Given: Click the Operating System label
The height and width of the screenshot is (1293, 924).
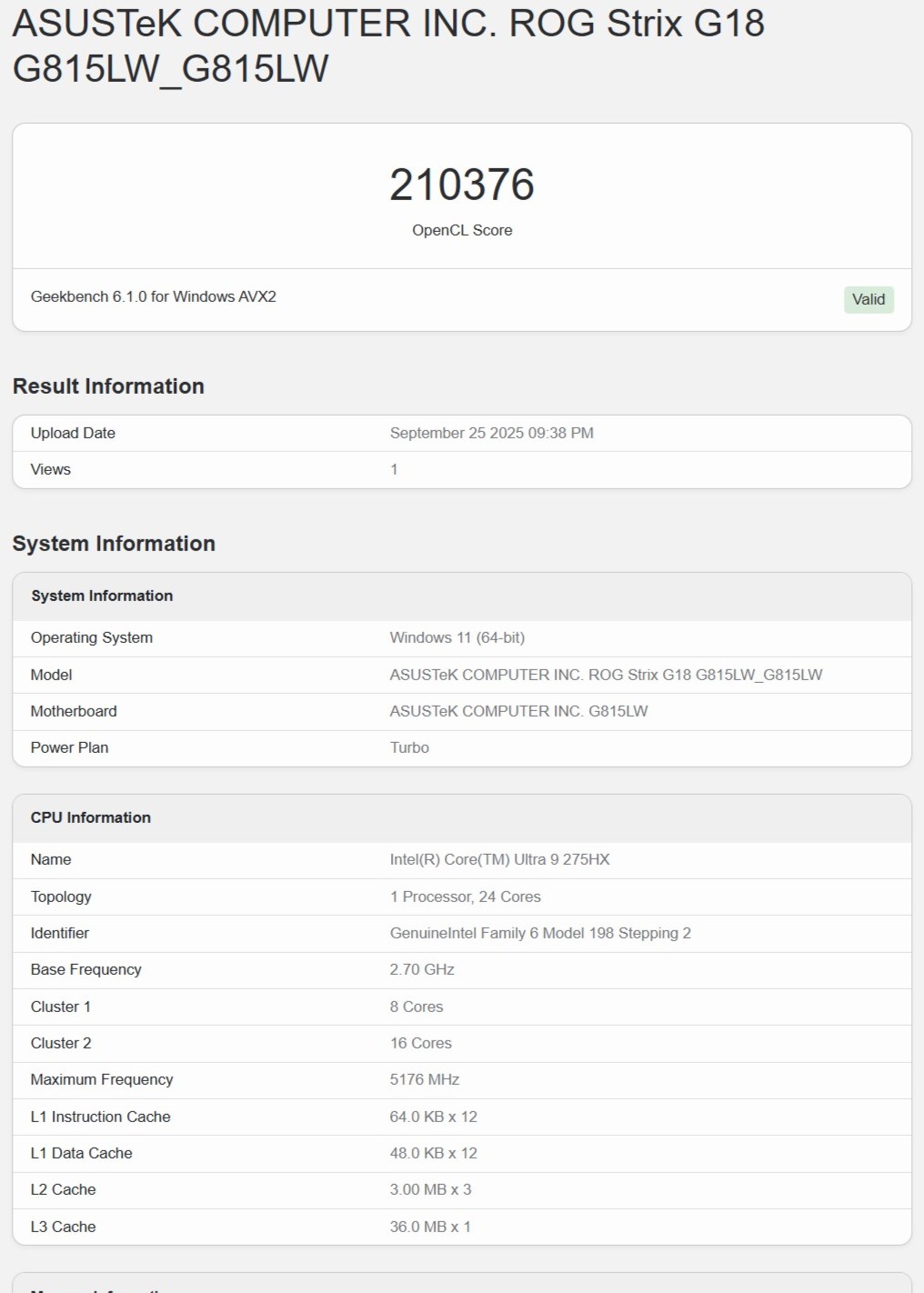Looking at the screenshot, I should 92,637.
